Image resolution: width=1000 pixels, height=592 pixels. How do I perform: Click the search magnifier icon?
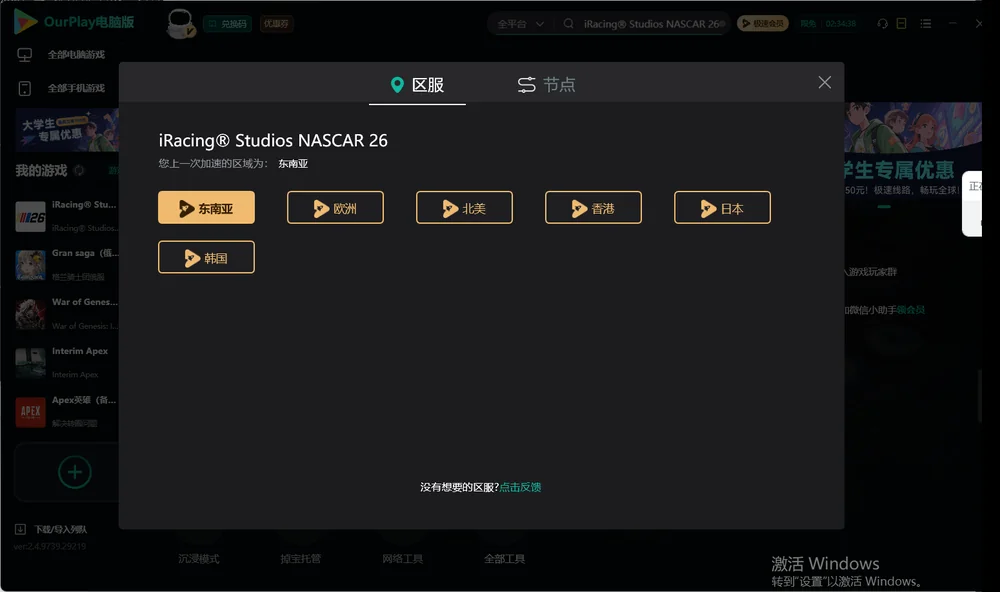568,24
